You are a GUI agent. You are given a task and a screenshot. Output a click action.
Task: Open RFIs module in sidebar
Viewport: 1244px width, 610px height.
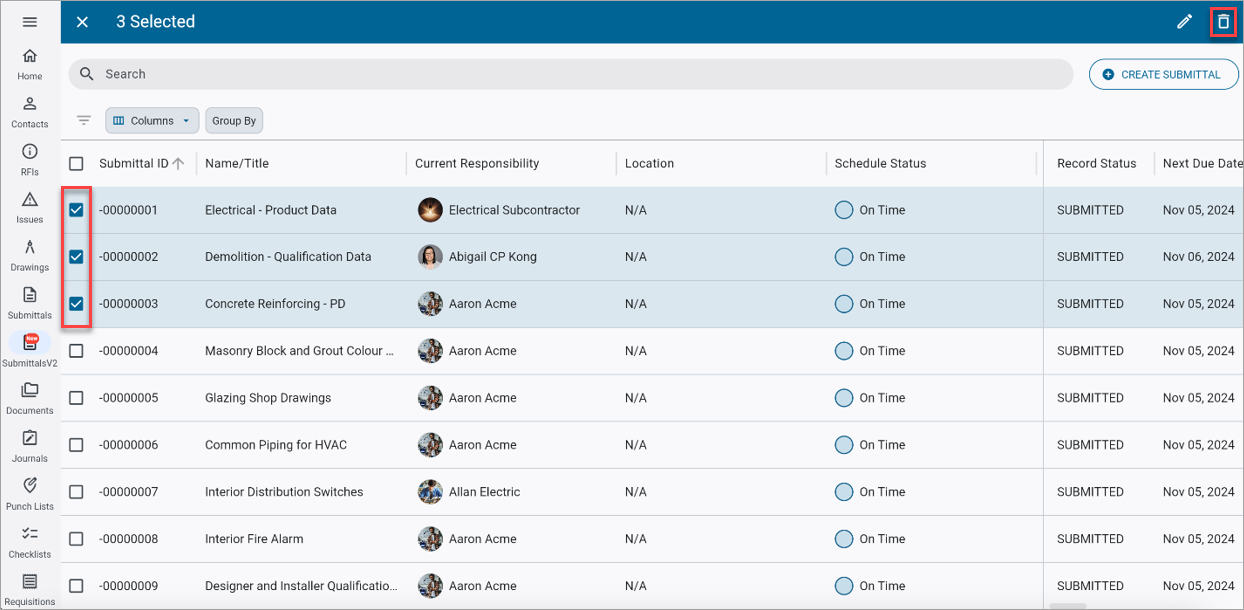pos(30,160)
